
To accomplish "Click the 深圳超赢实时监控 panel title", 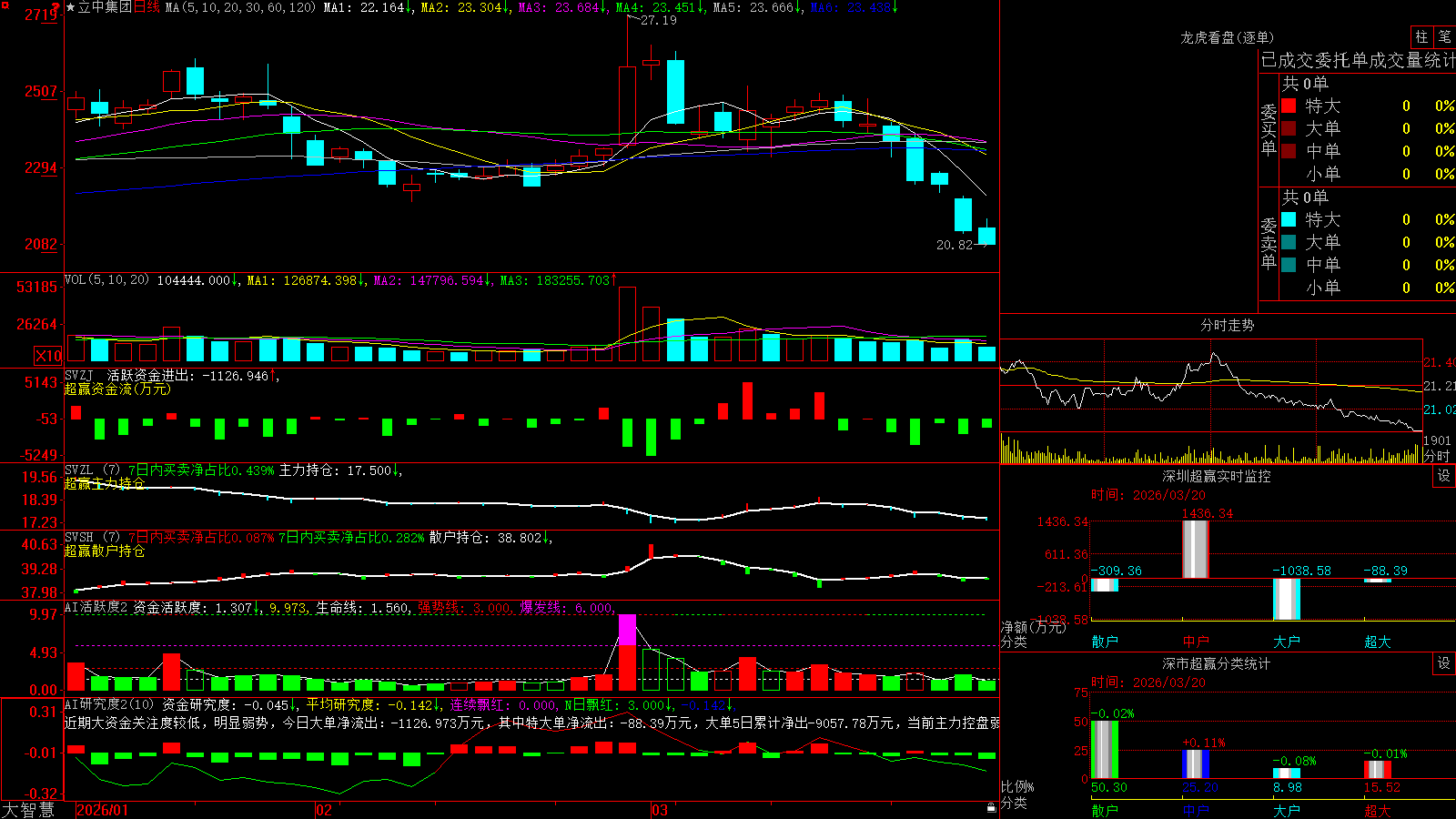I will point(1217,476).
